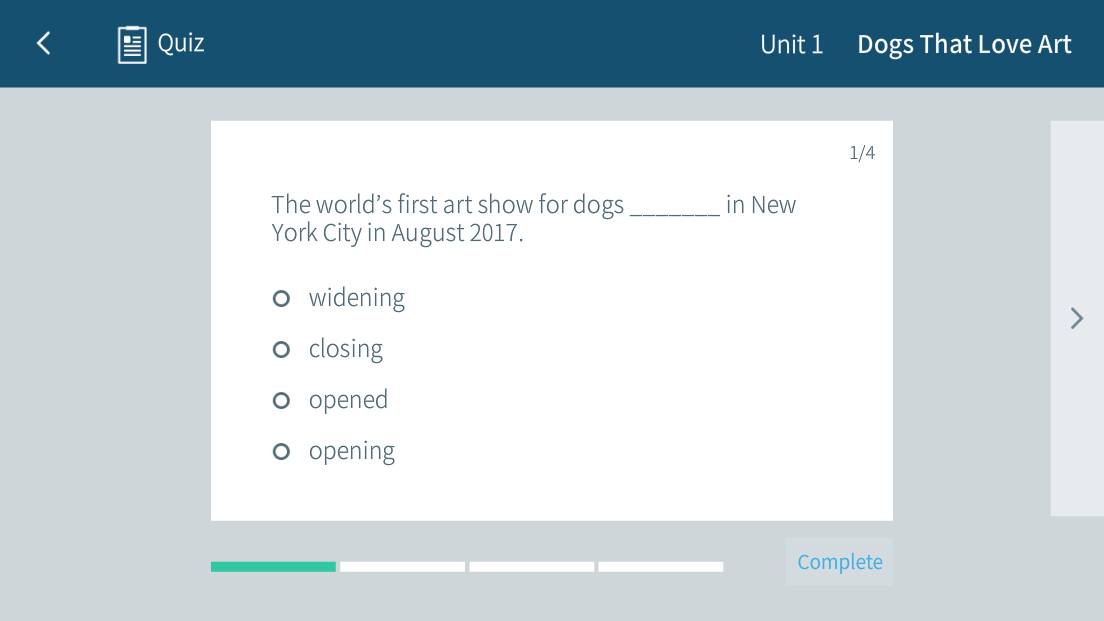
Task: Select the 'widening' radio button
Action: [x=281, y=298]
